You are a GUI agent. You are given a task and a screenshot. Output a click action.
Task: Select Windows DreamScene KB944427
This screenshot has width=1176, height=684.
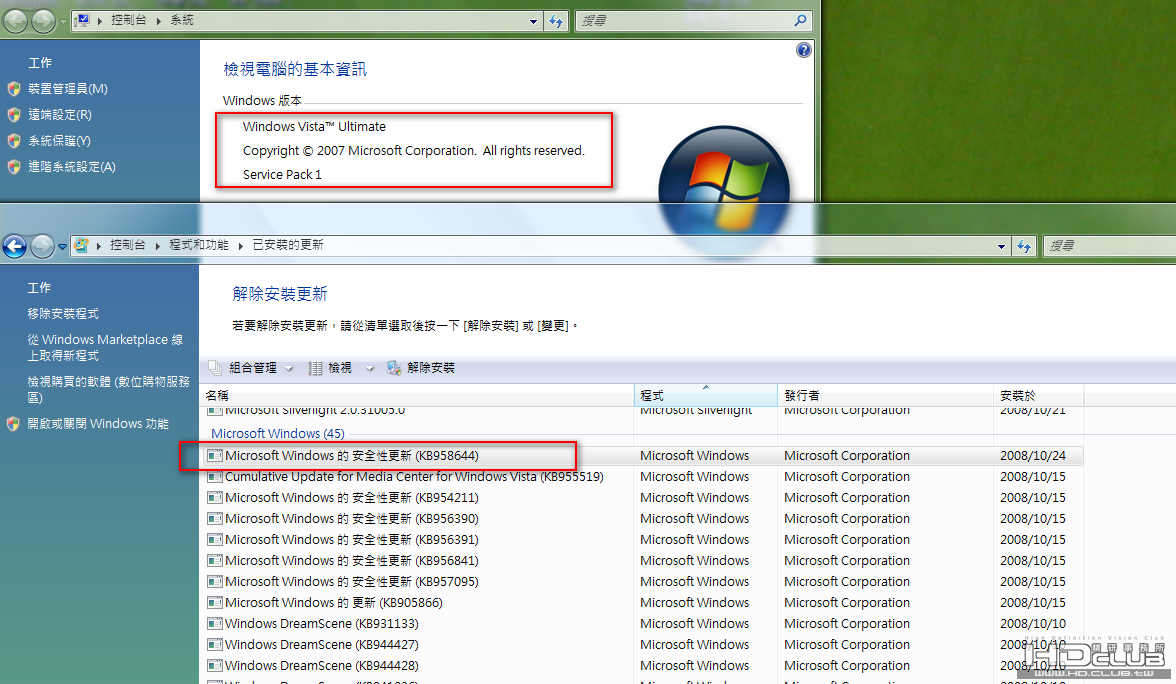[642, 644]
